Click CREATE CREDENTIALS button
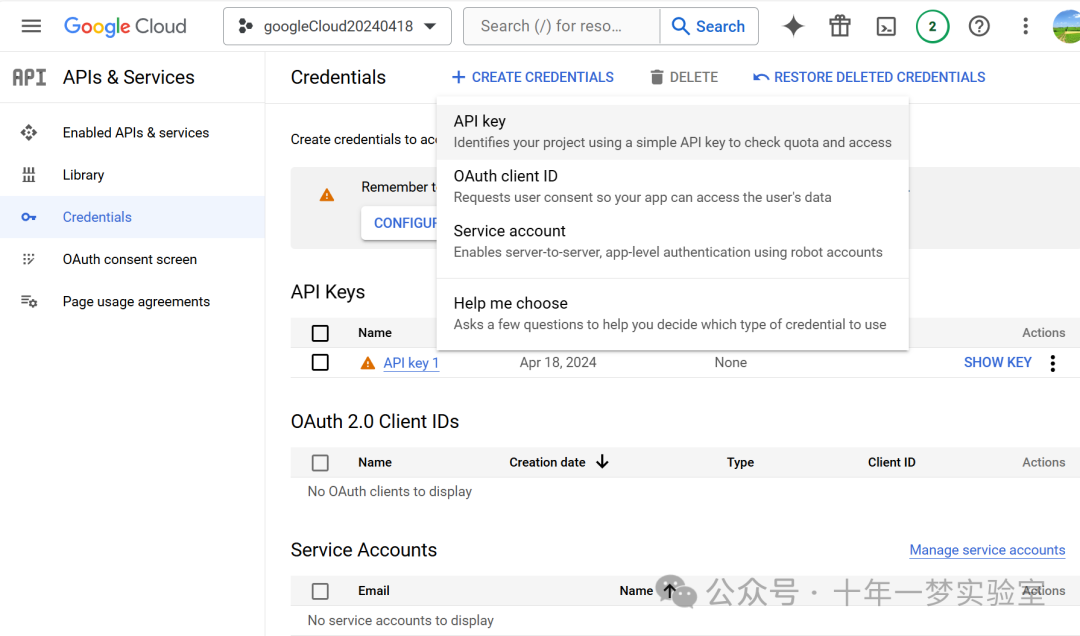This screenshot has width=1080, height=636. click(x=532, y=77)
